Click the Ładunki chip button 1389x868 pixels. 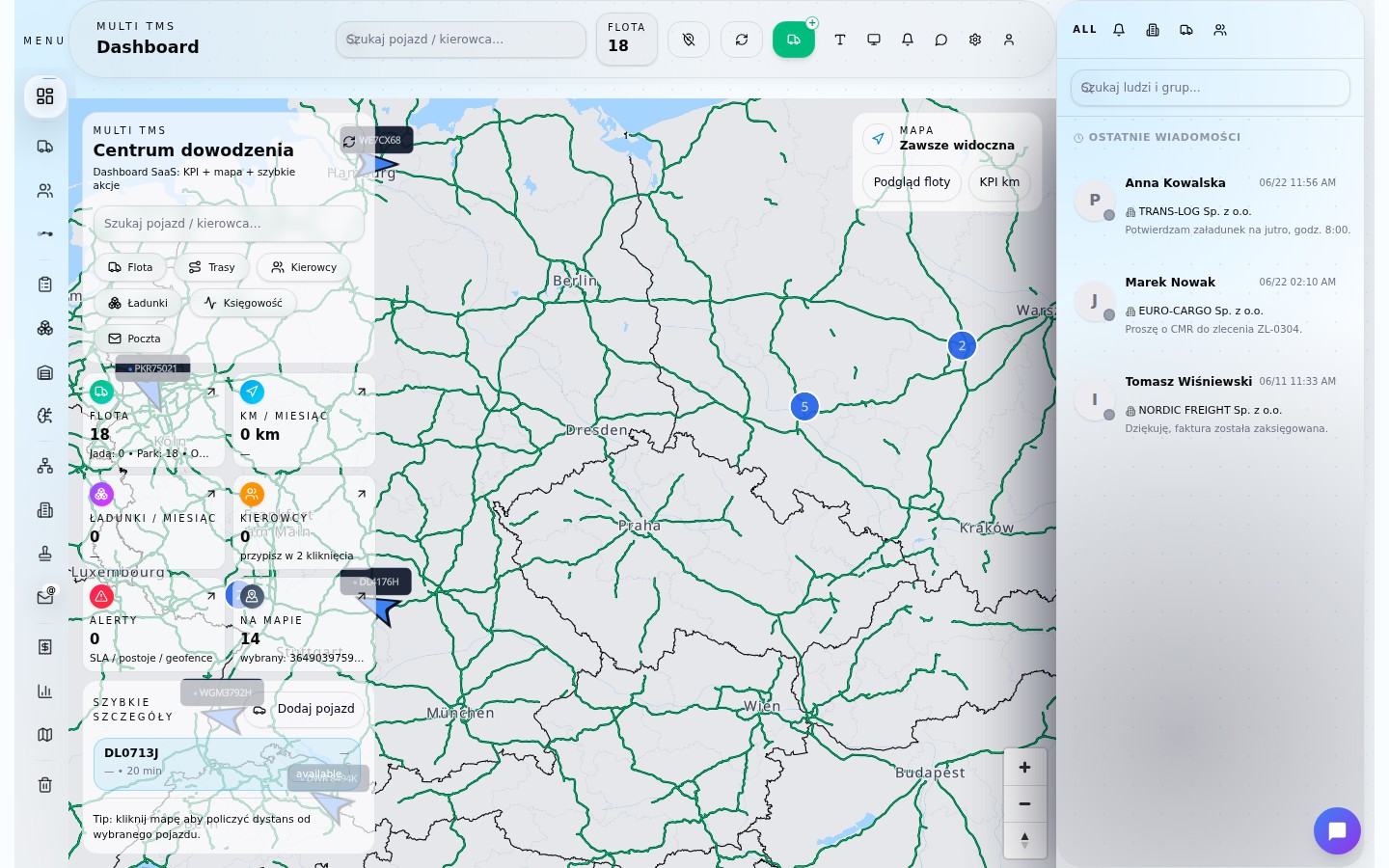[138, 303]
